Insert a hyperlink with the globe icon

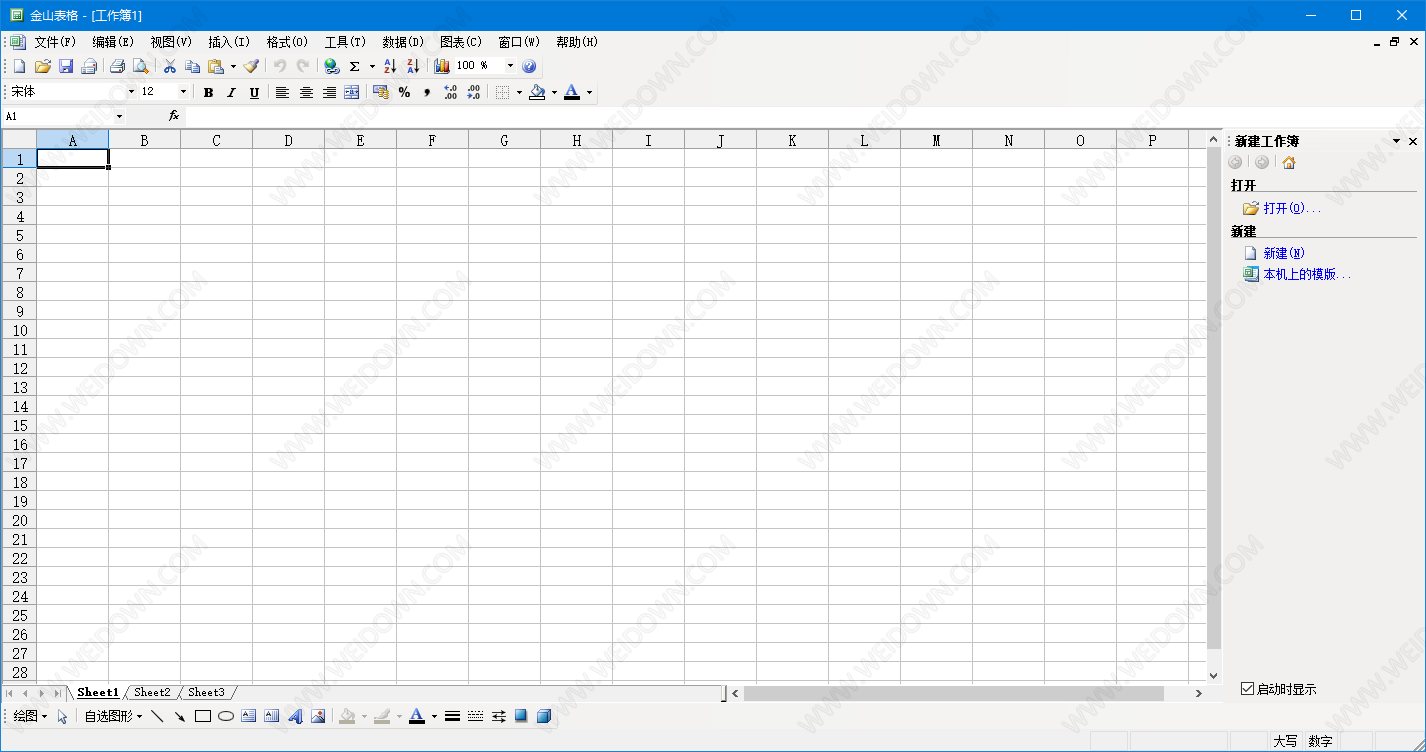[x=332, y=66]
